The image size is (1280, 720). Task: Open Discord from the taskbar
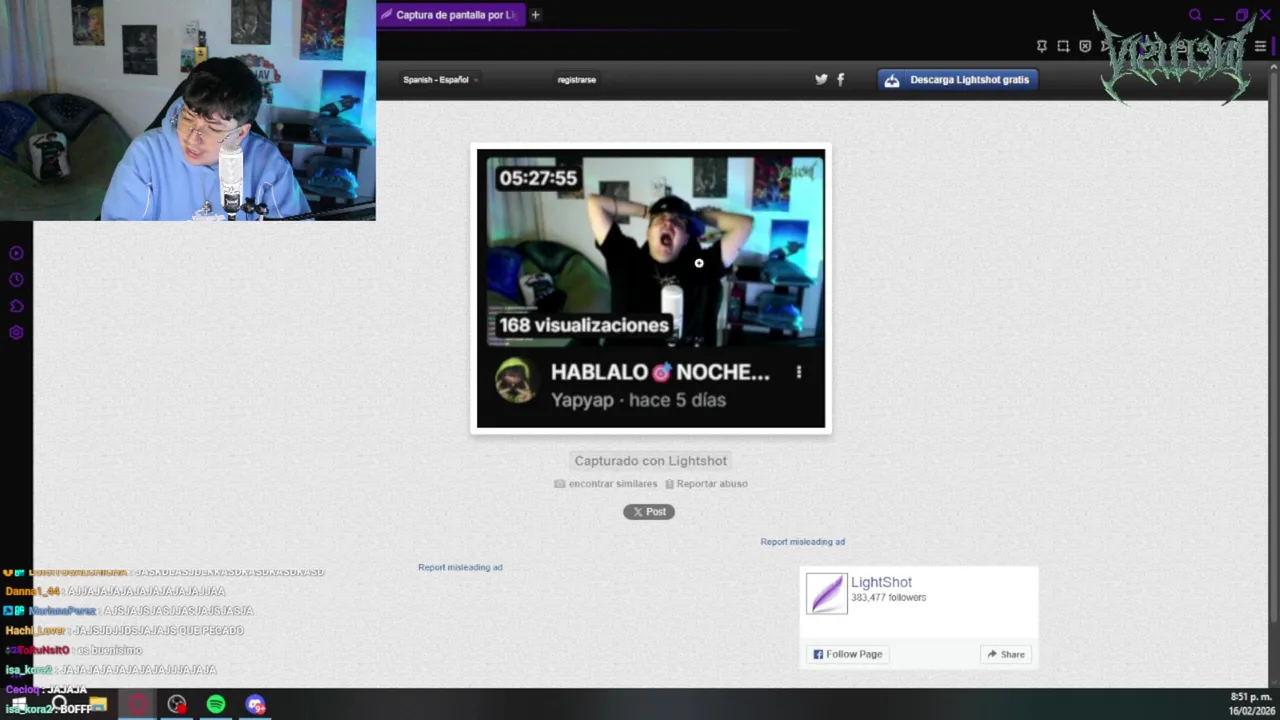pyautogui.click(x=256, y=705)
